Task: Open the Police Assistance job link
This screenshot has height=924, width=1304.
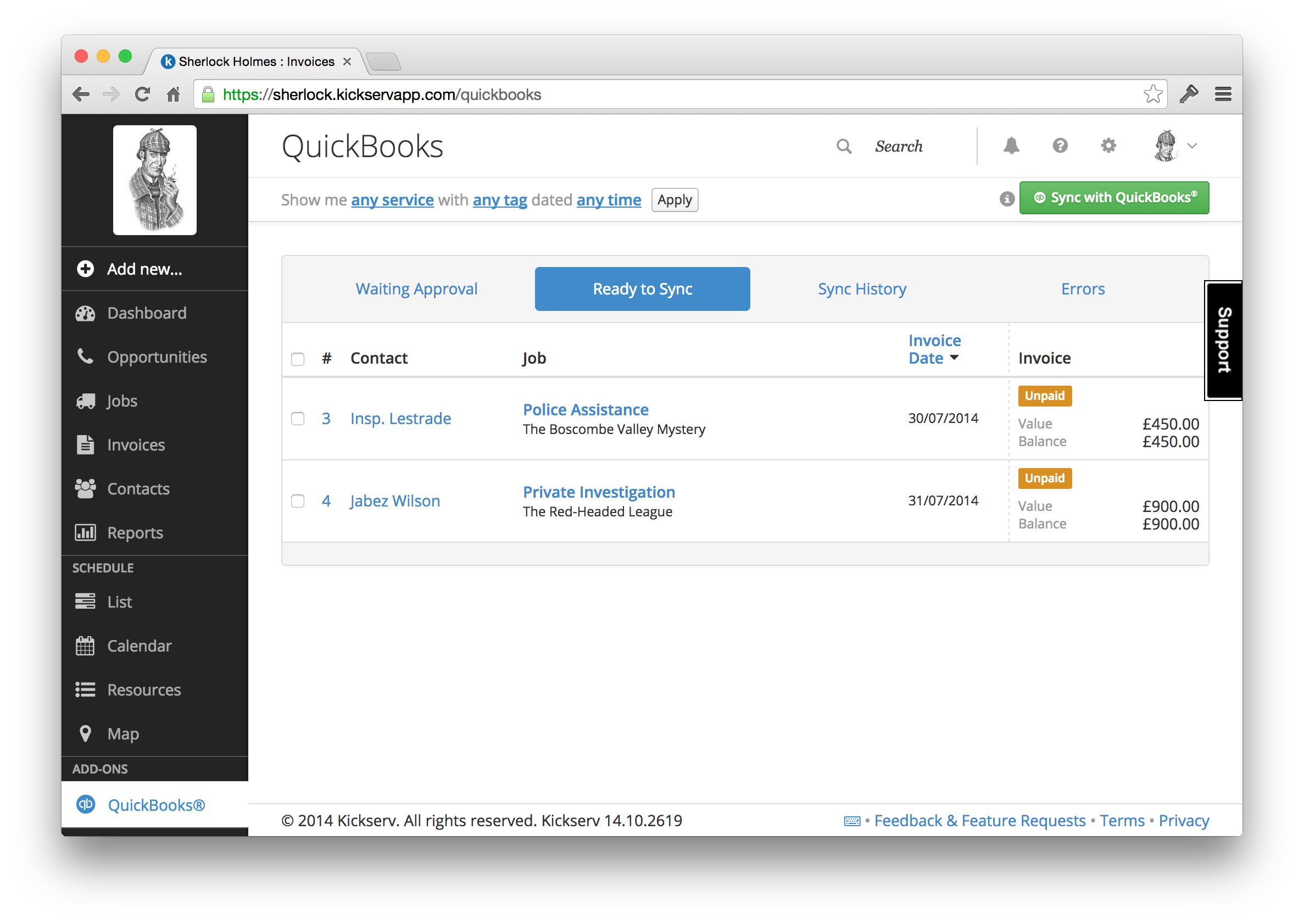Action: tap(586, 410)
